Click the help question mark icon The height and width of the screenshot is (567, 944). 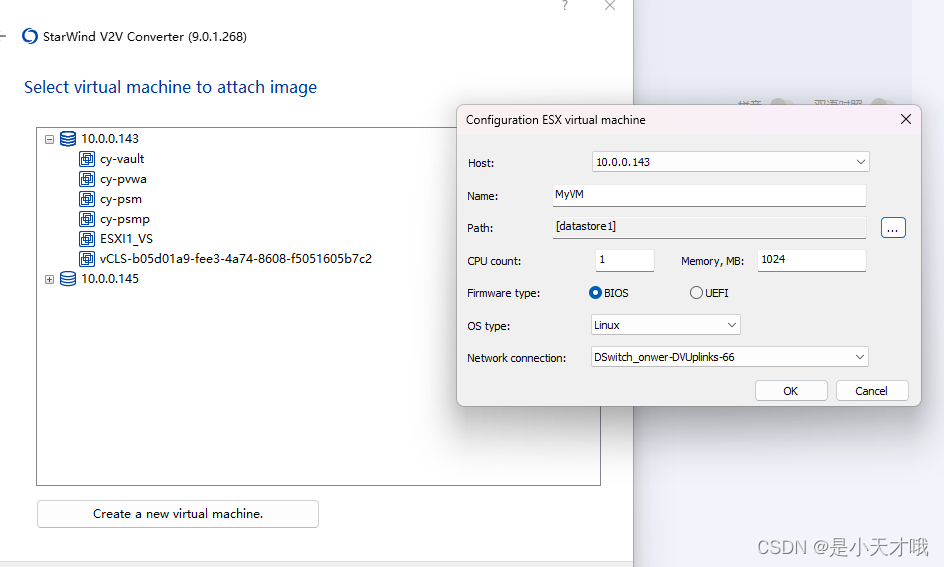565,5
